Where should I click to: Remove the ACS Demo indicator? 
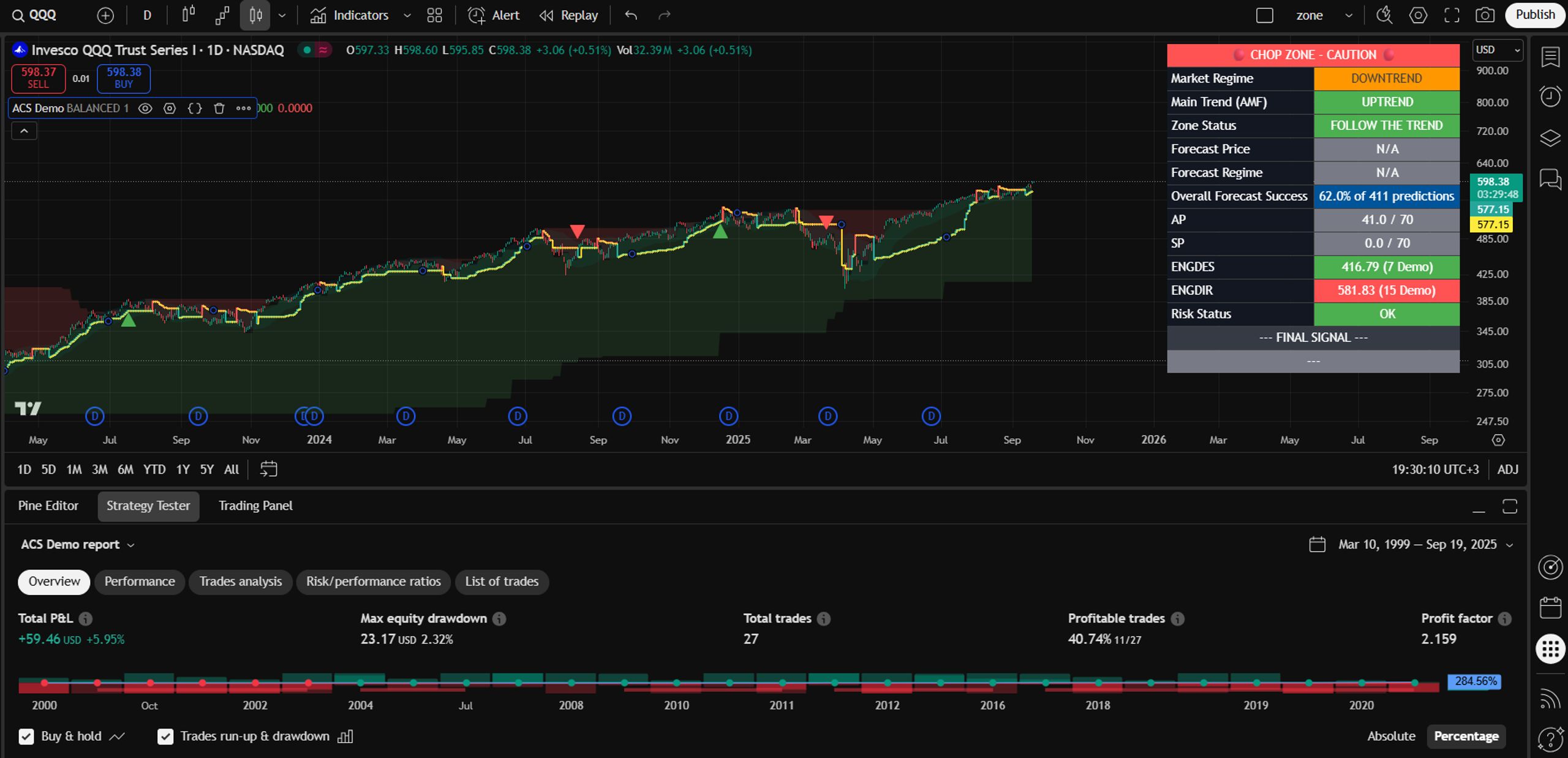click(219, 108)
